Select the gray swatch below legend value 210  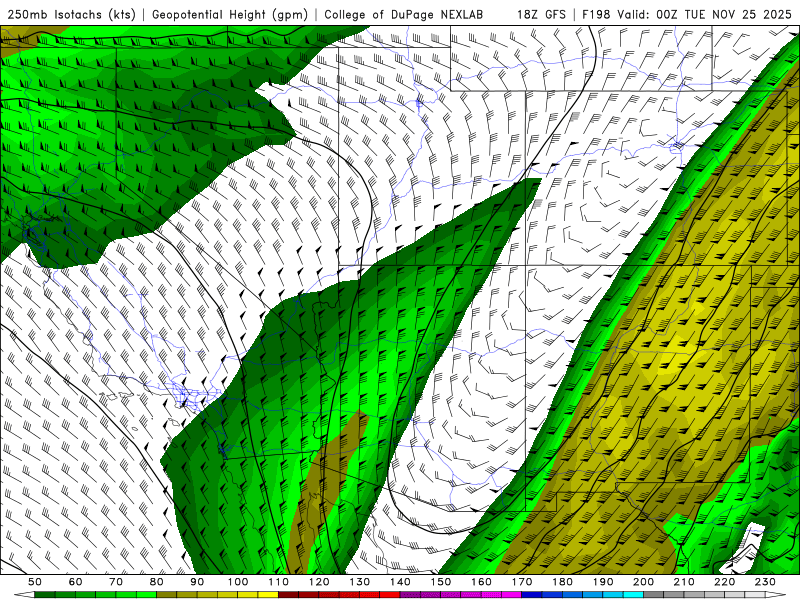pyautogui.click(x=694, y=594)
